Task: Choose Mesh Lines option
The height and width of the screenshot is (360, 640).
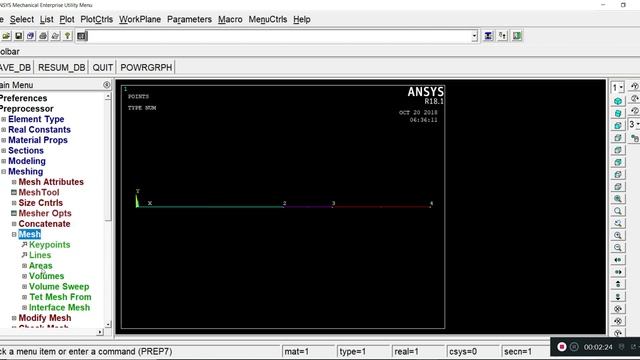Action: pyautogui.click(x=40, y=255)
